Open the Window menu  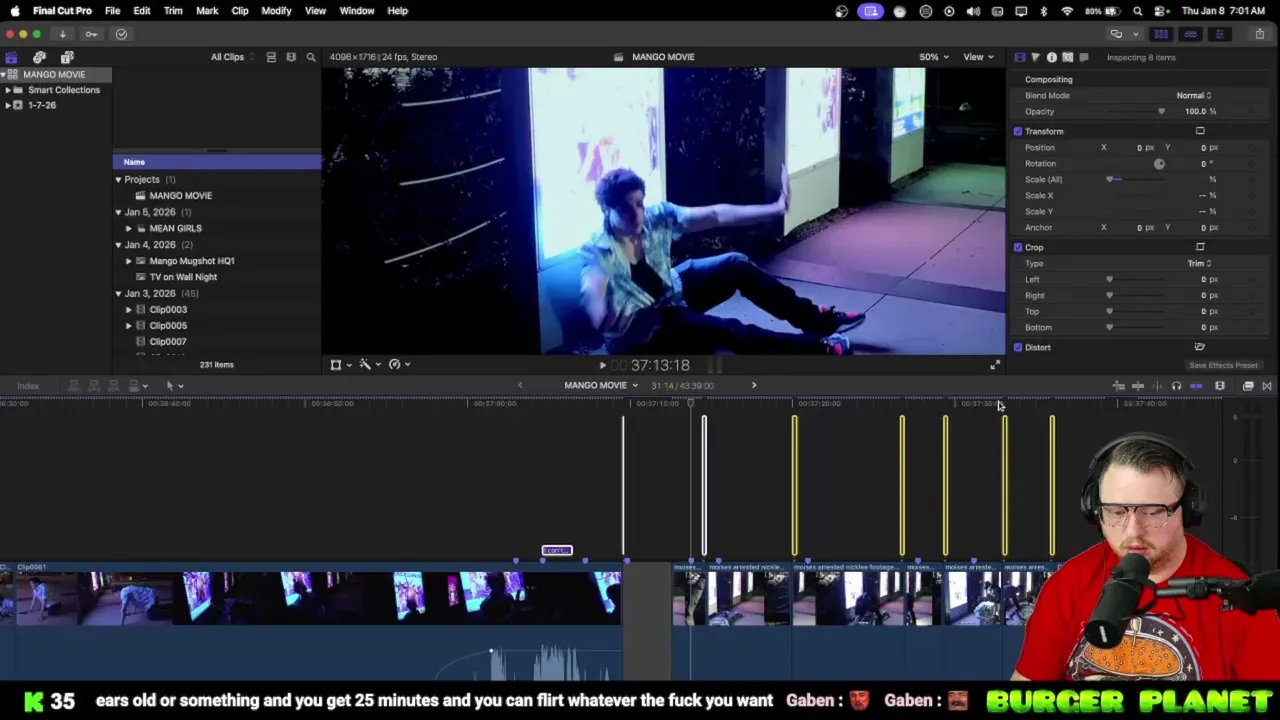tap(356, 11)
